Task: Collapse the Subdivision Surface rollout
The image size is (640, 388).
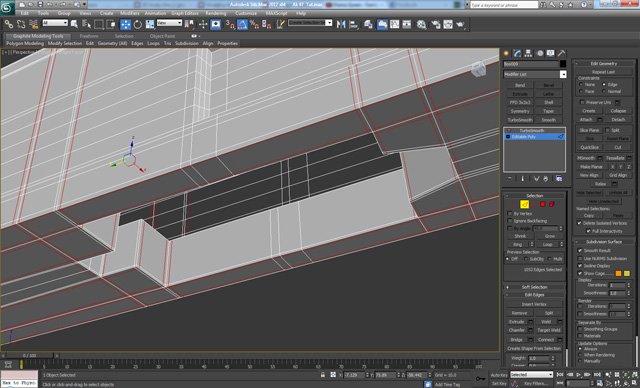Action: click(604, 242)
